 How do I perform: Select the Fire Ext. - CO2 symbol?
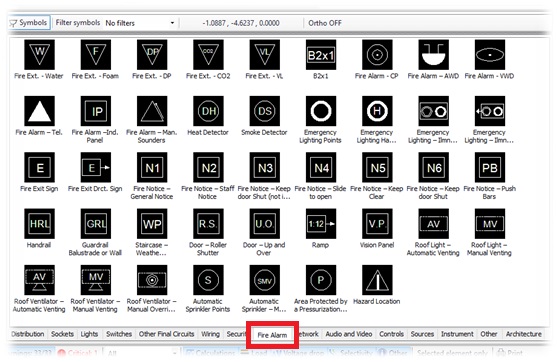point(208,54)
